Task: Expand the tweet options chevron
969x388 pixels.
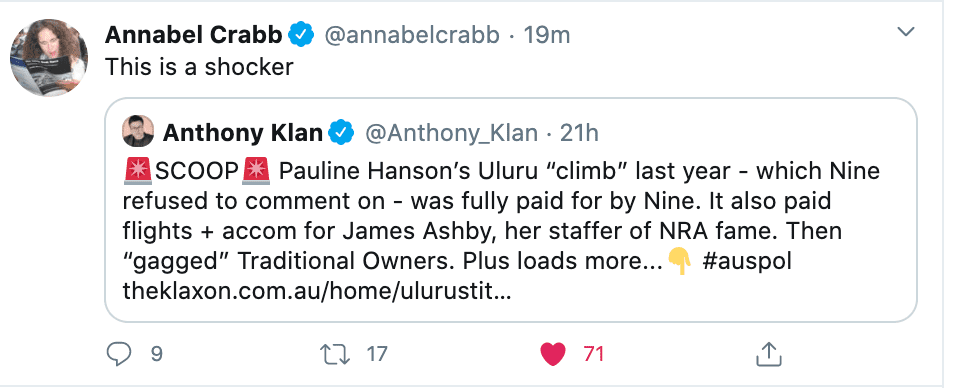Action: [905, 32]
